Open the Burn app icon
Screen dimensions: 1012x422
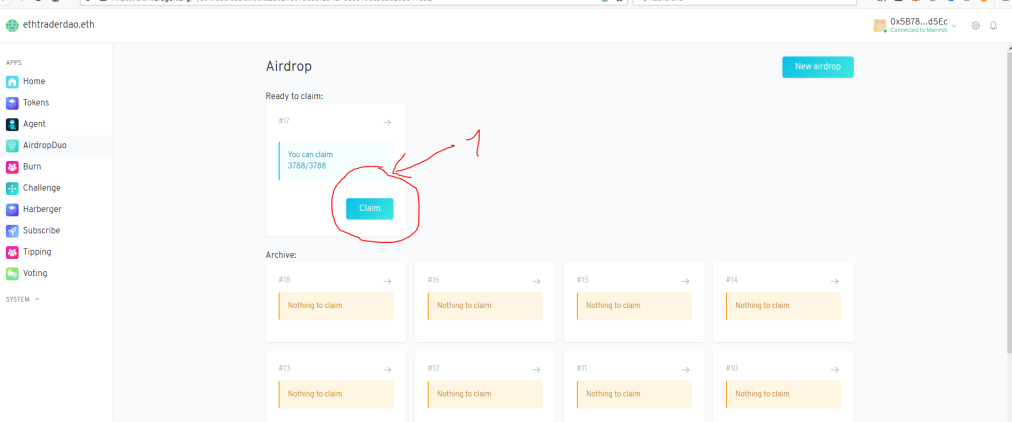12,166
